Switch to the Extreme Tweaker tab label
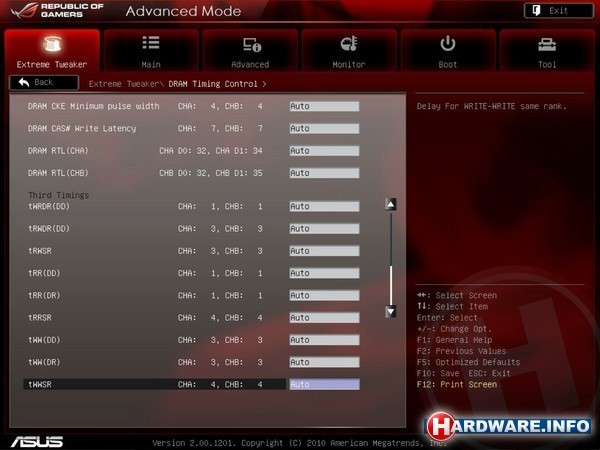 52,65
